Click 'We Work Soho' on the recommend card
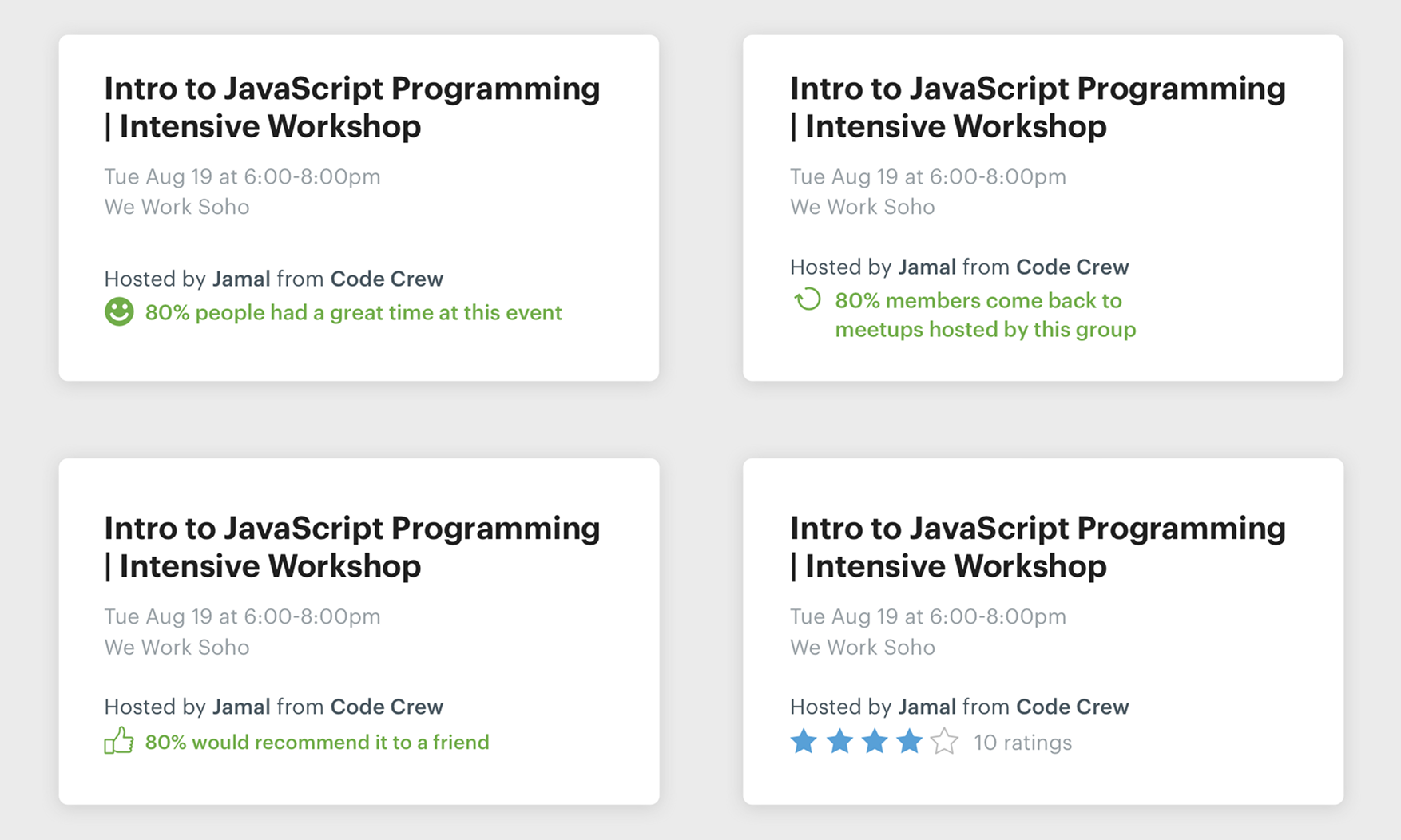 177,647
